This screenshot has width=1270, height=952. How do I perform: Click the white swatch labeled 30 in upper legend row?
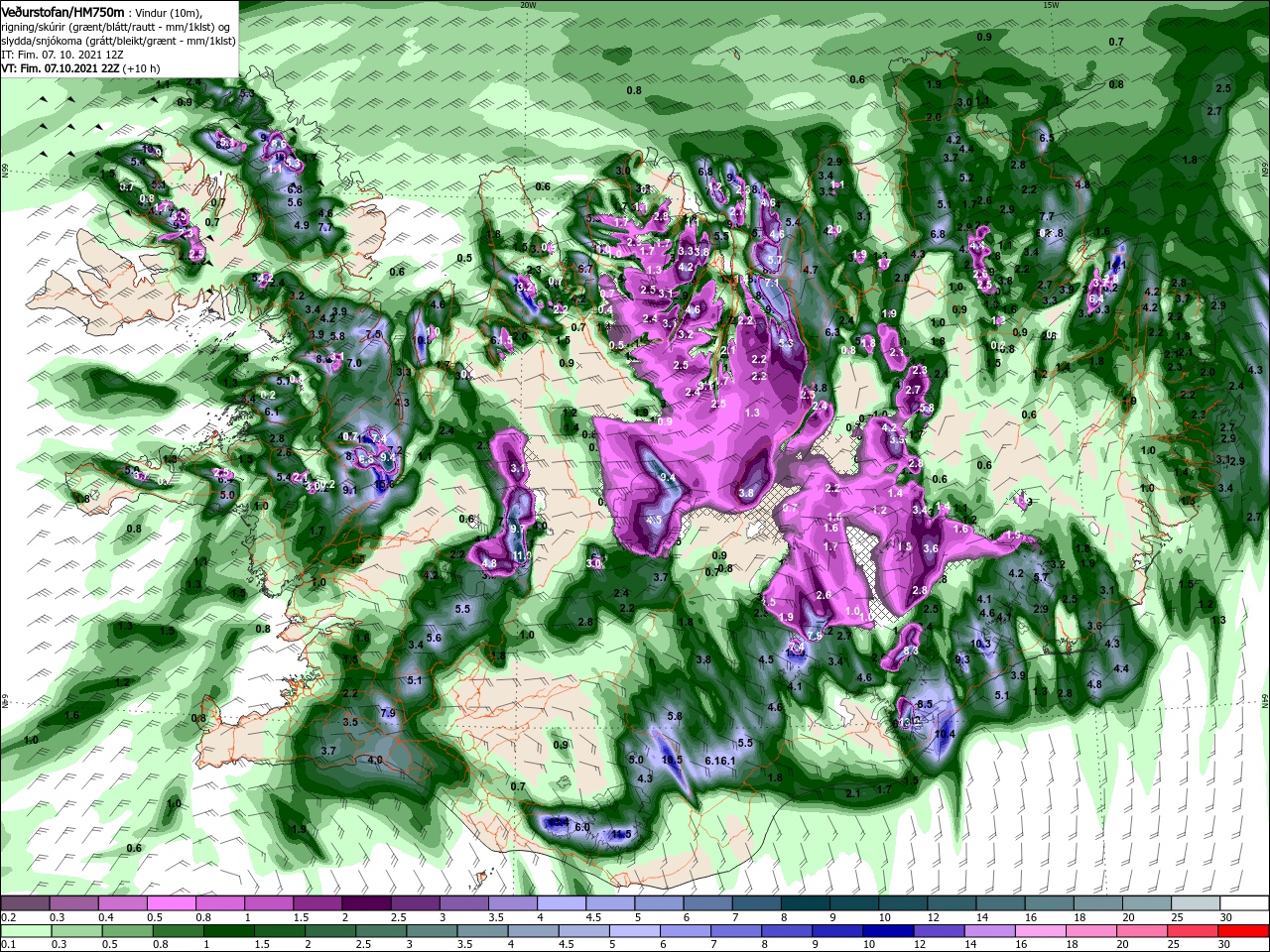pyautogui.click(x=1245, y=902)
